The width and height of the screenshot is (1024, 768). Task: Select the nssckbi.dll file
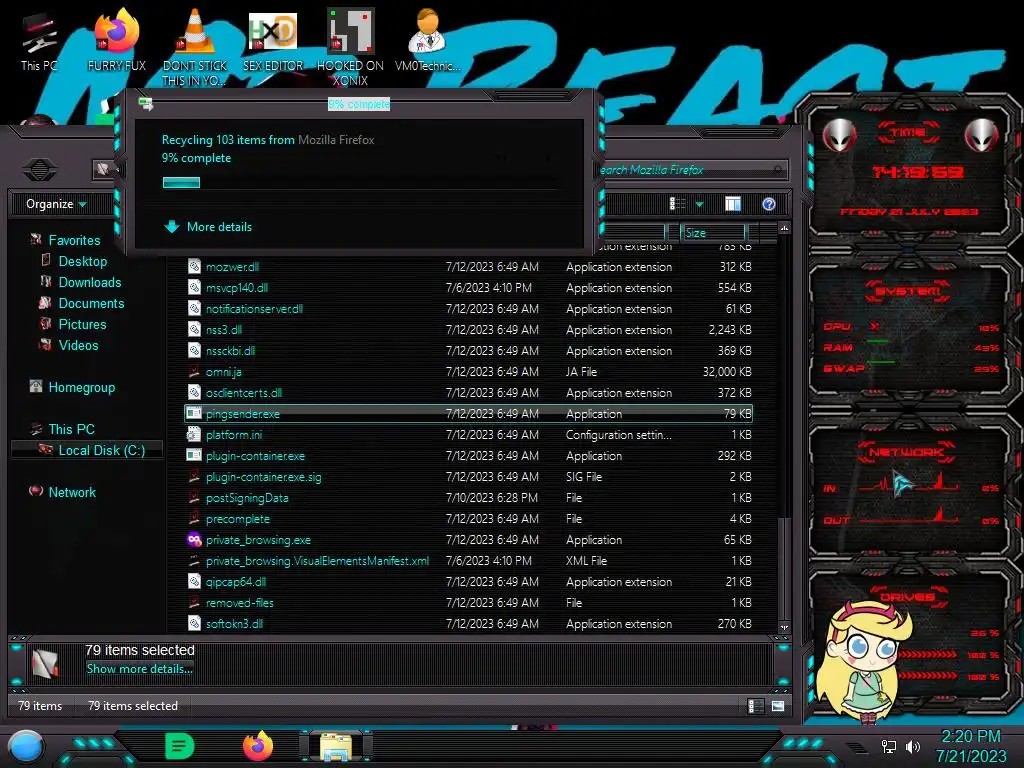(468, 351)
